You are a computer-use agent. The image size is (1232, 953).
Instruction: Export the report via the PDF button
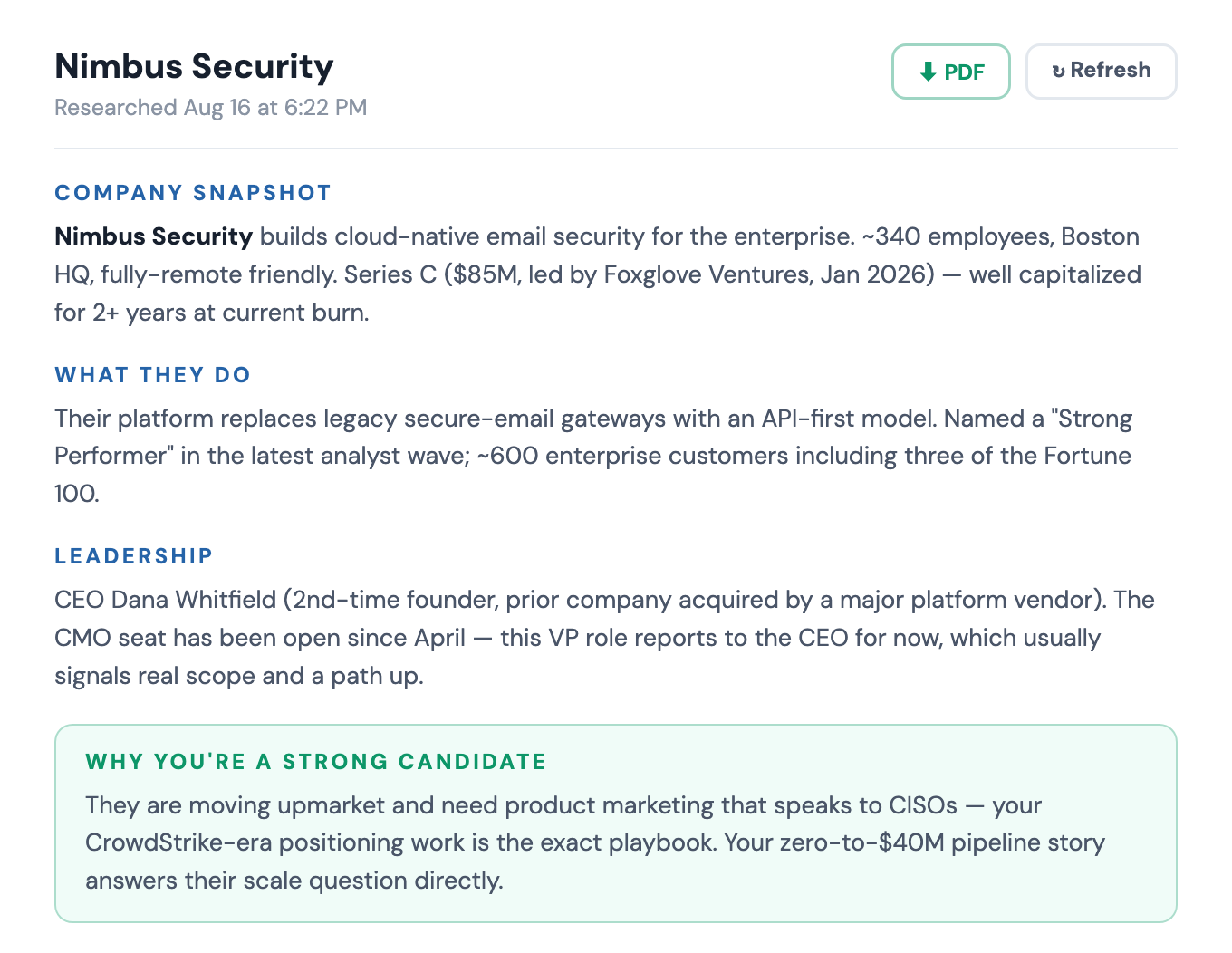click(x=951, y=72)
